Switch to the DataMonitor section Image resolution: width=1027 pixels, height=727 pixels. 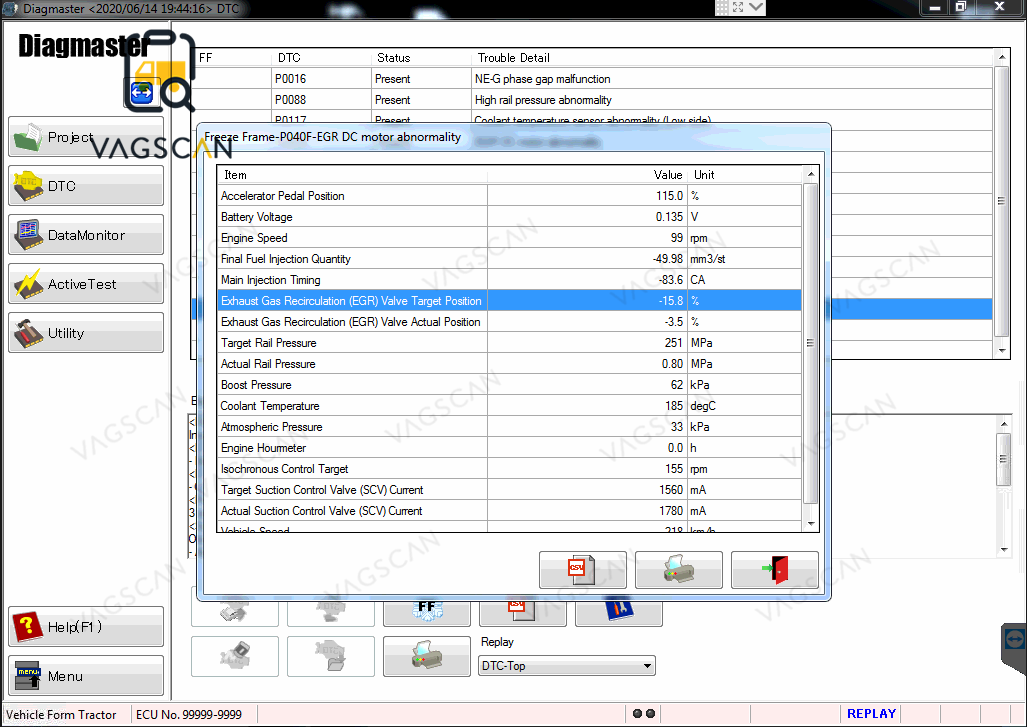click(x=86, y=235)
